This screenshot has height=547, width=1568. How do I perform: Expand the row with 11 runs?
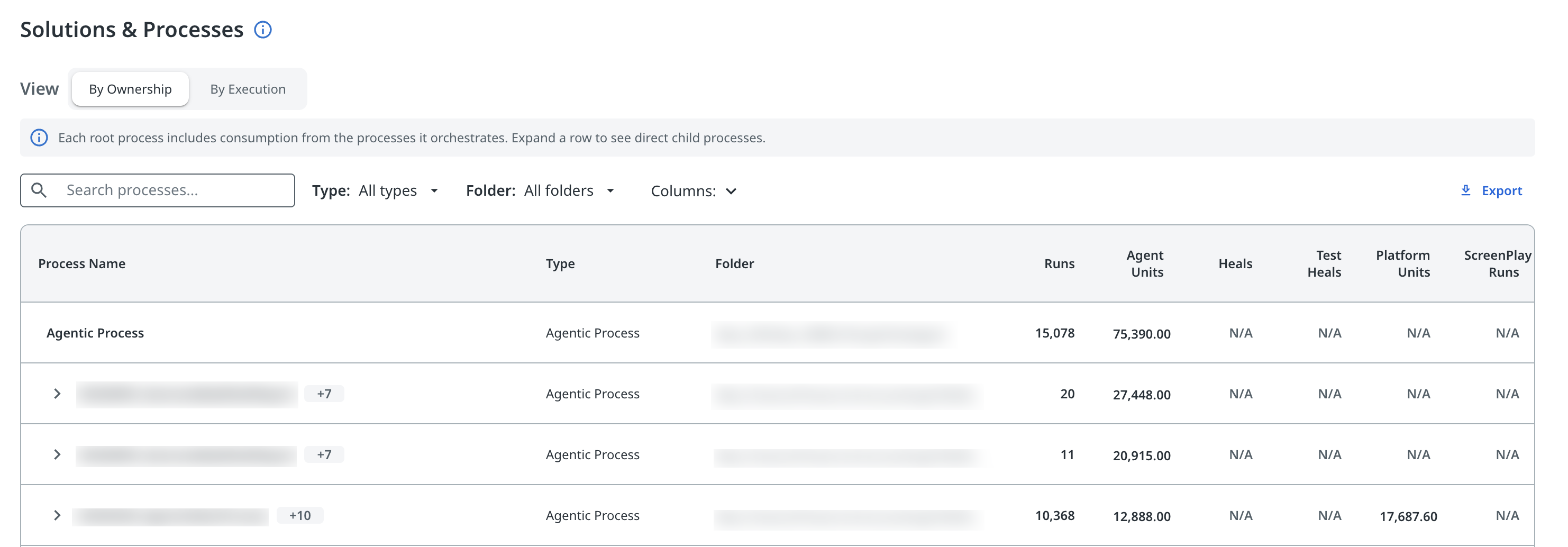tap(57, 454)
